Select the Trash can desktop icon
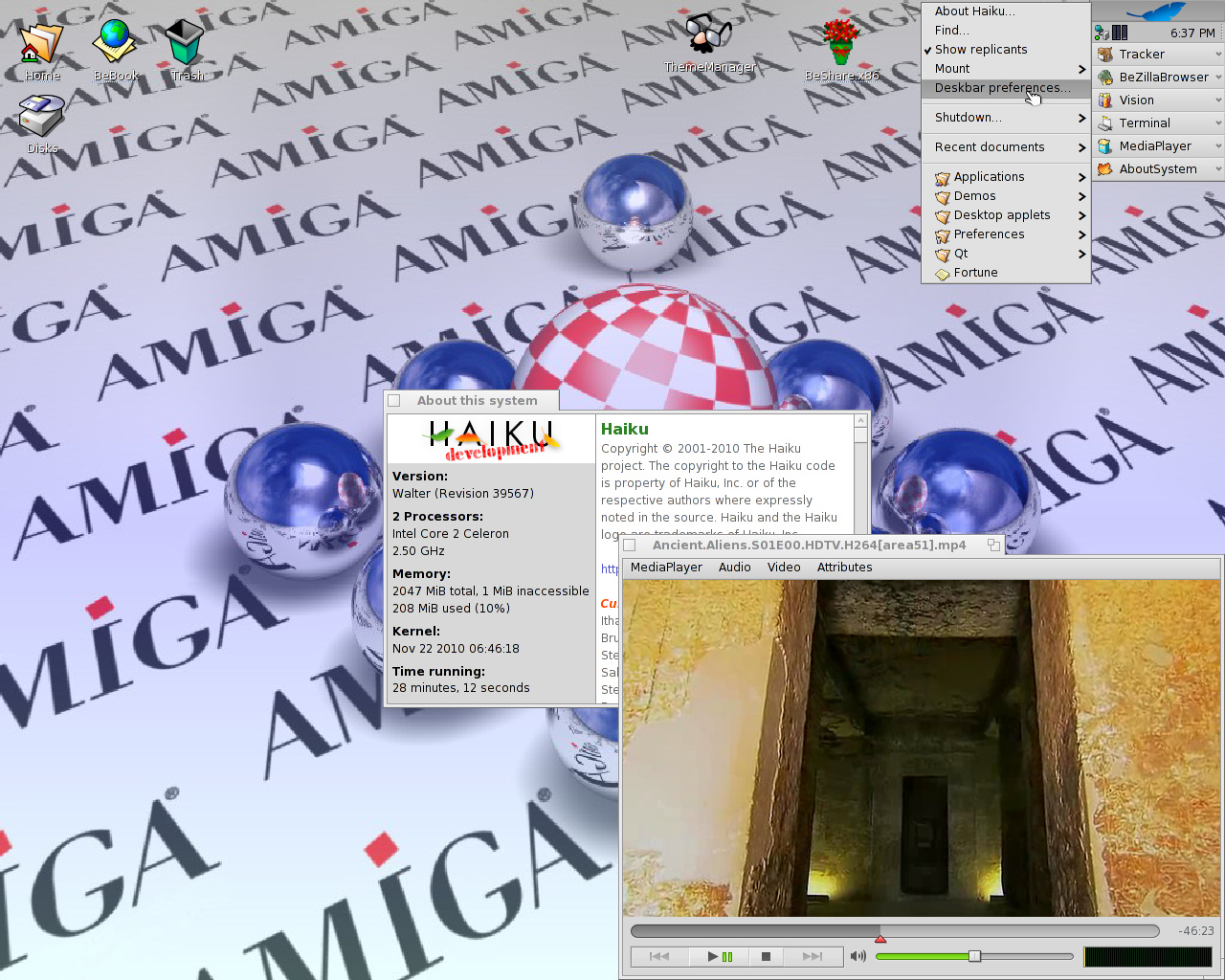This screenshot has height=980, width=1225. coord(185,44)
